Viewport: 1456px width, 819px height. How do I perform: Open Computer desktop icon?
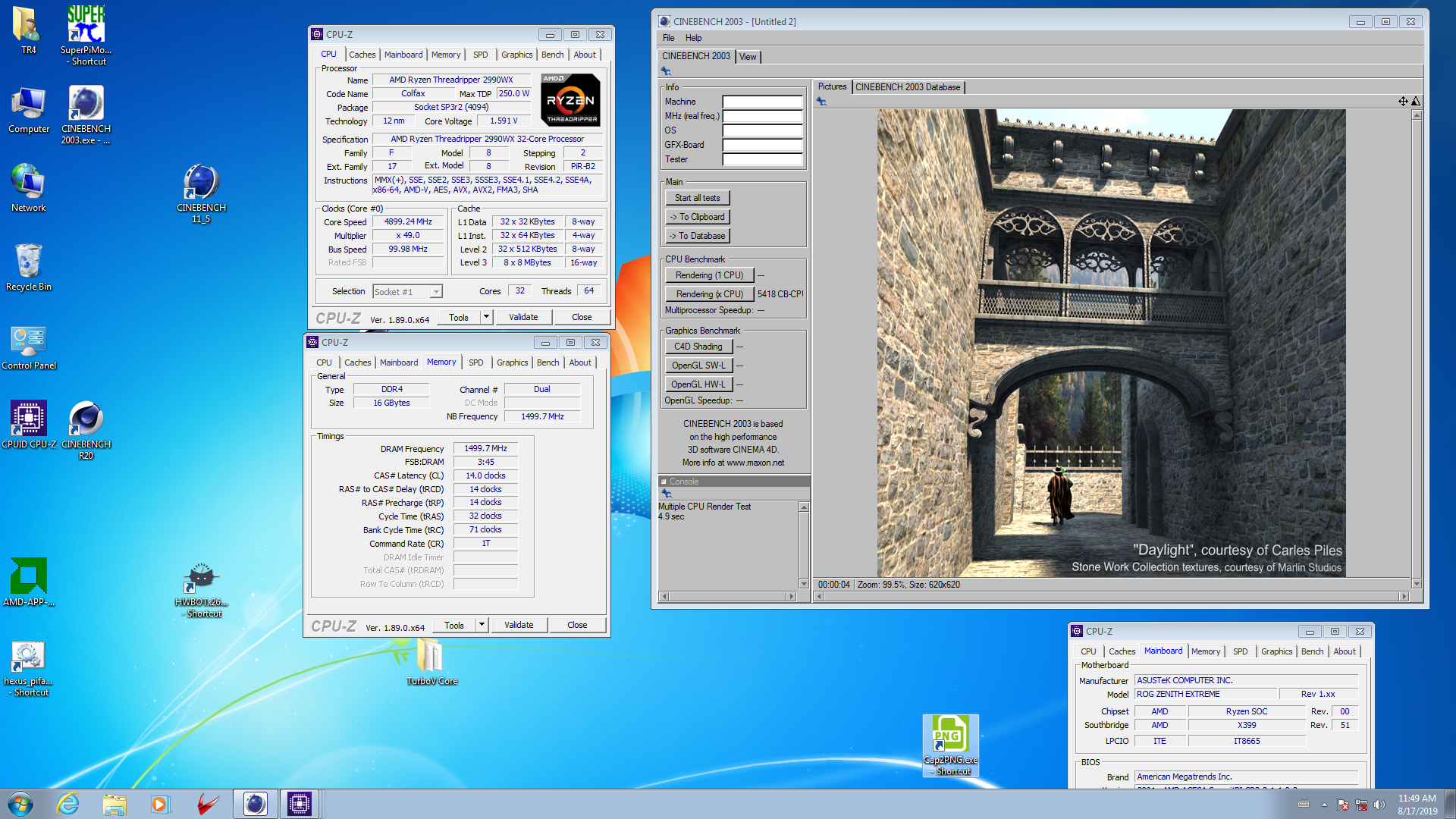tap(29, 110)
